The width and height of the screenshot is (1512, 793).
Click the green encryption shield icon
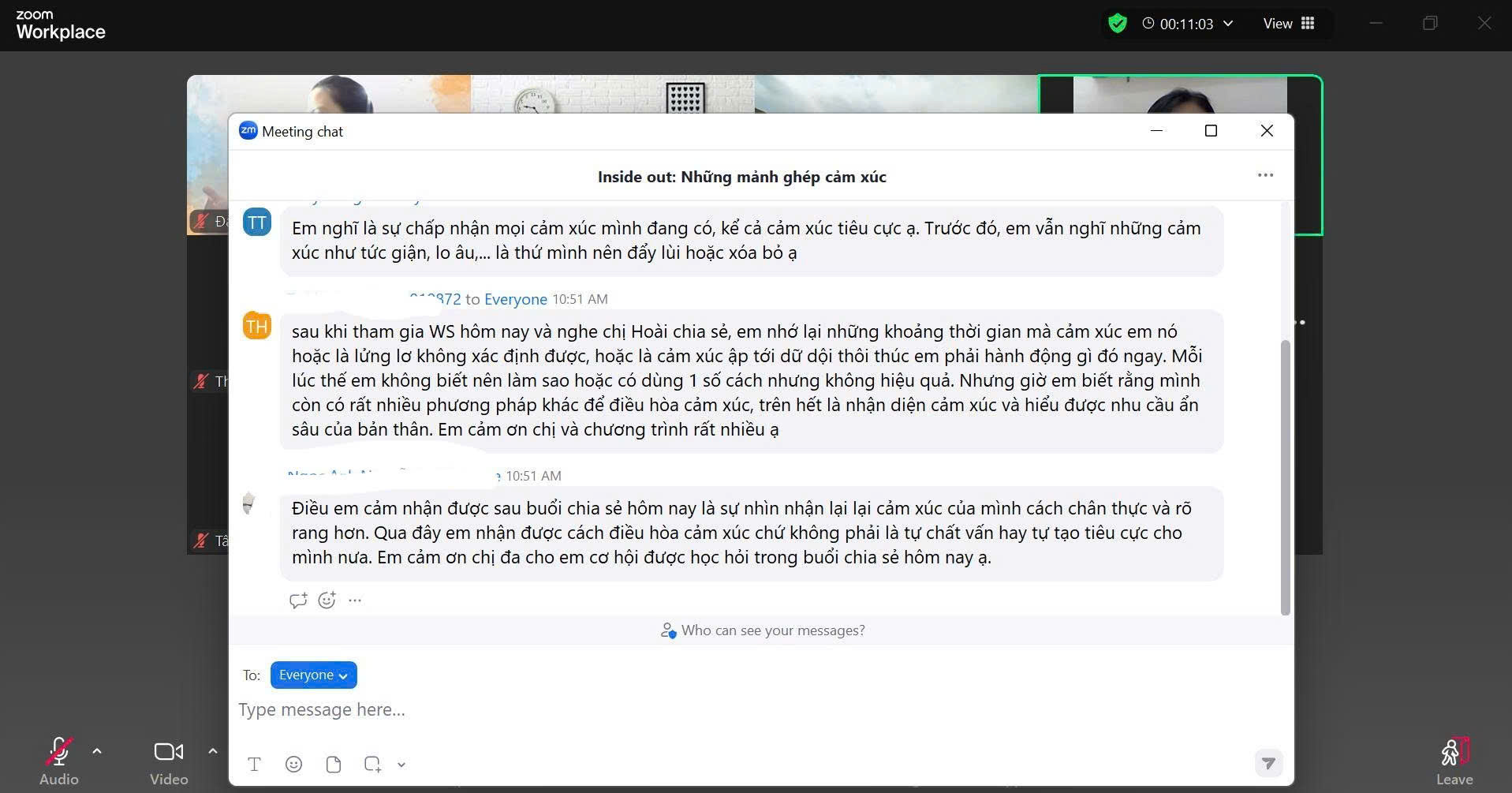point(1117,23)
